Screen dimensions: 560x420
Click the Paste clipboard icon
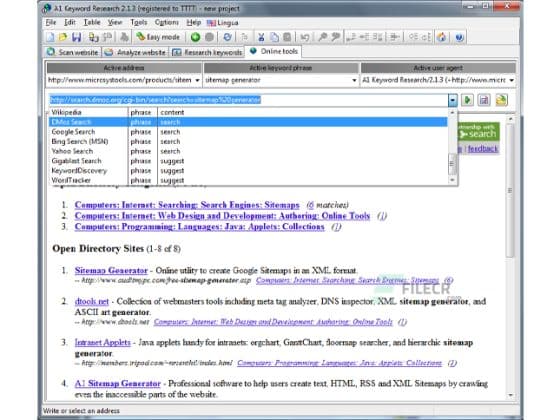287,37
